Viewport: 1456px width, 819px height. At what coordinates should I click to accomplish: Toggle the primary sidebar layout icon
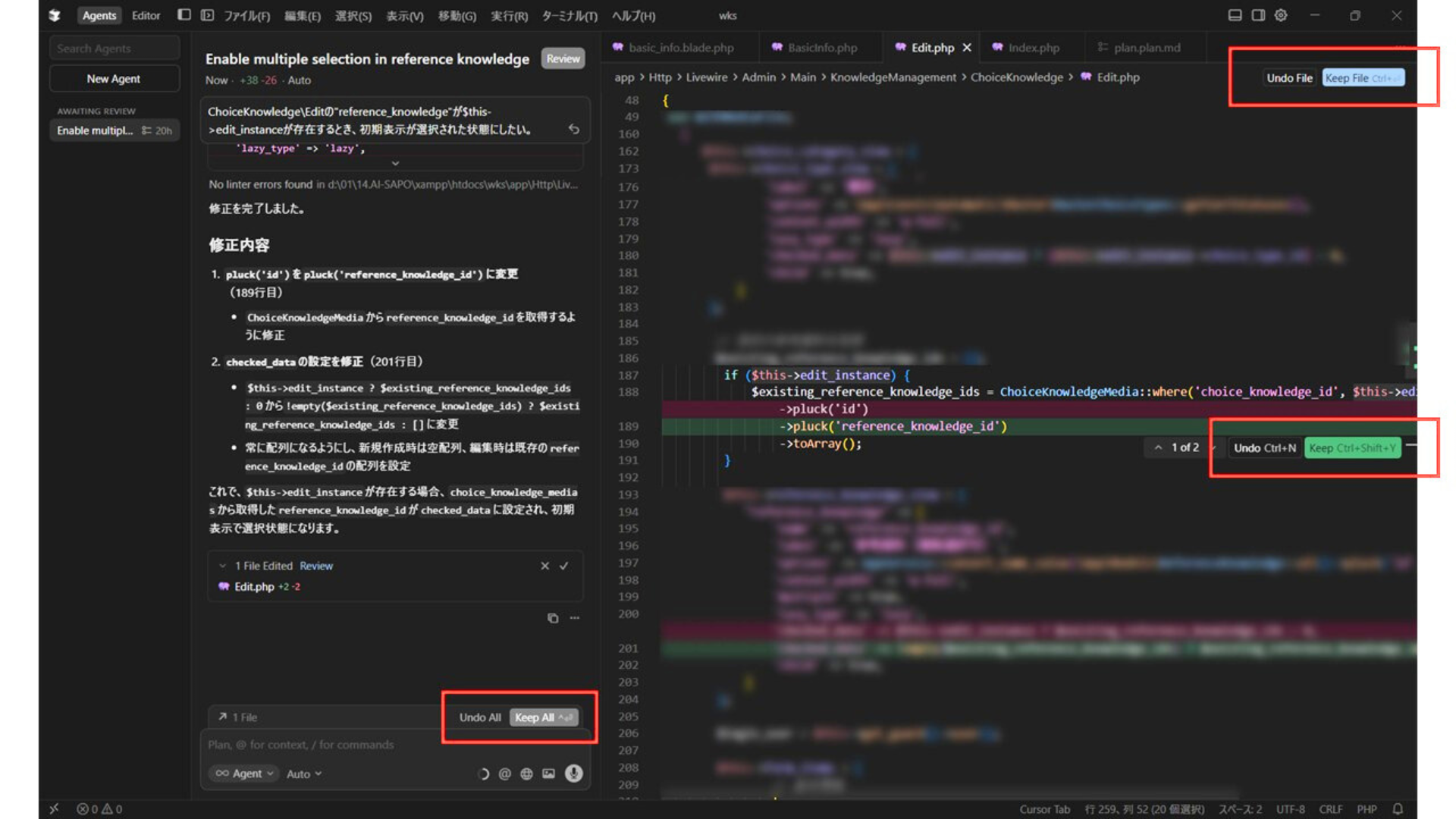point(184,15)
